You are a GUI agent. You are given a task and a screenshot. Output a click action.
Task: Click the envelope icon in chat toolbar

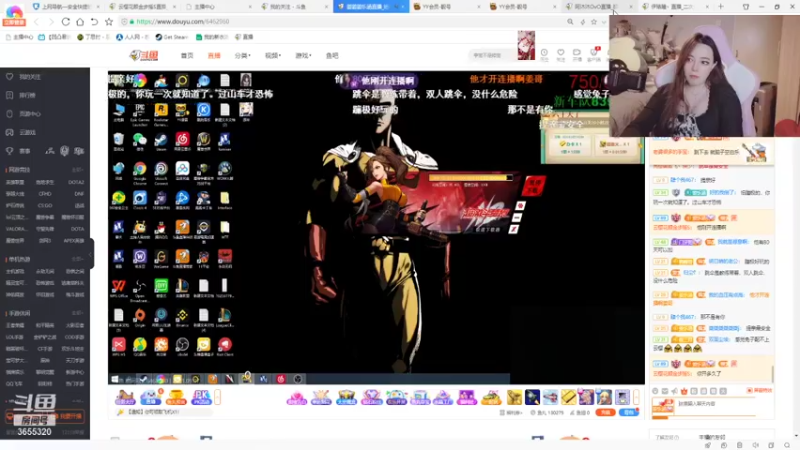click(x=665, y=391)
